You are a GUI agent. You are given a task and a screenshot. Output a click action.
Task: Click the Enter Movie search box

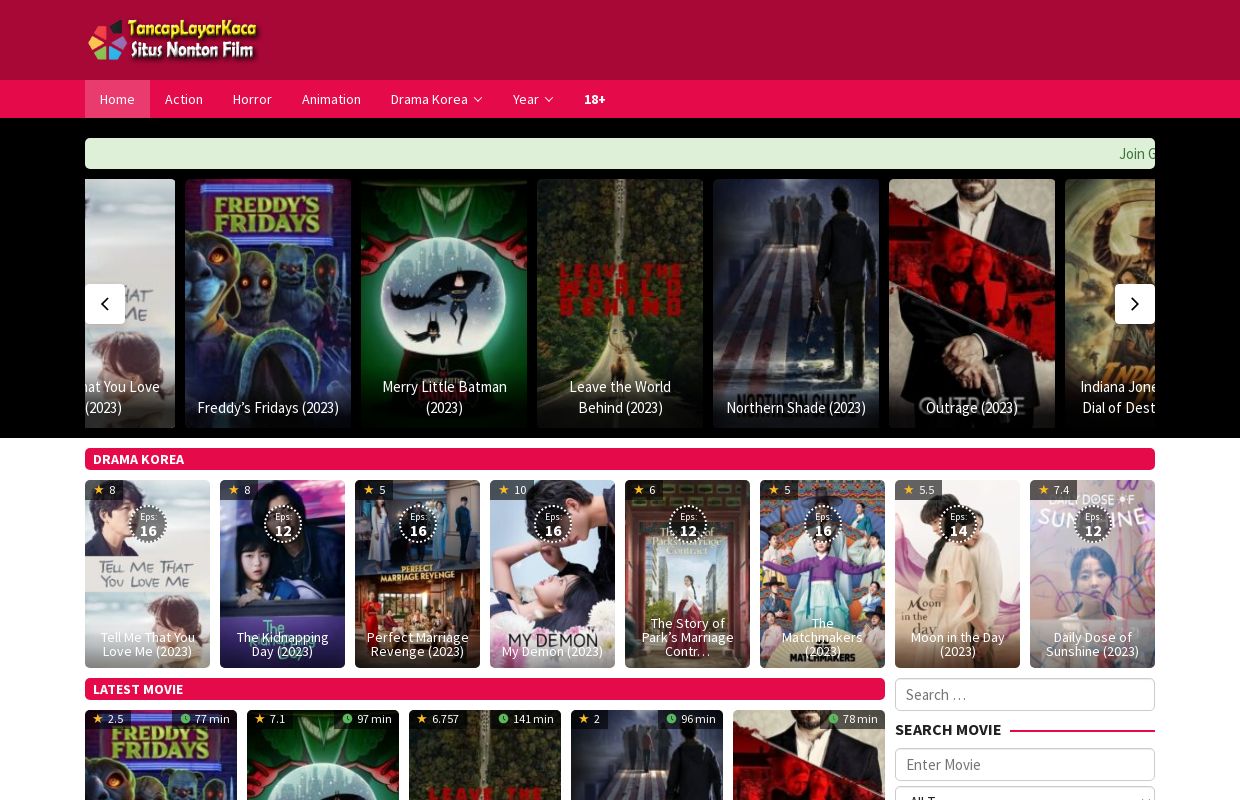[x=1025, y=764]
